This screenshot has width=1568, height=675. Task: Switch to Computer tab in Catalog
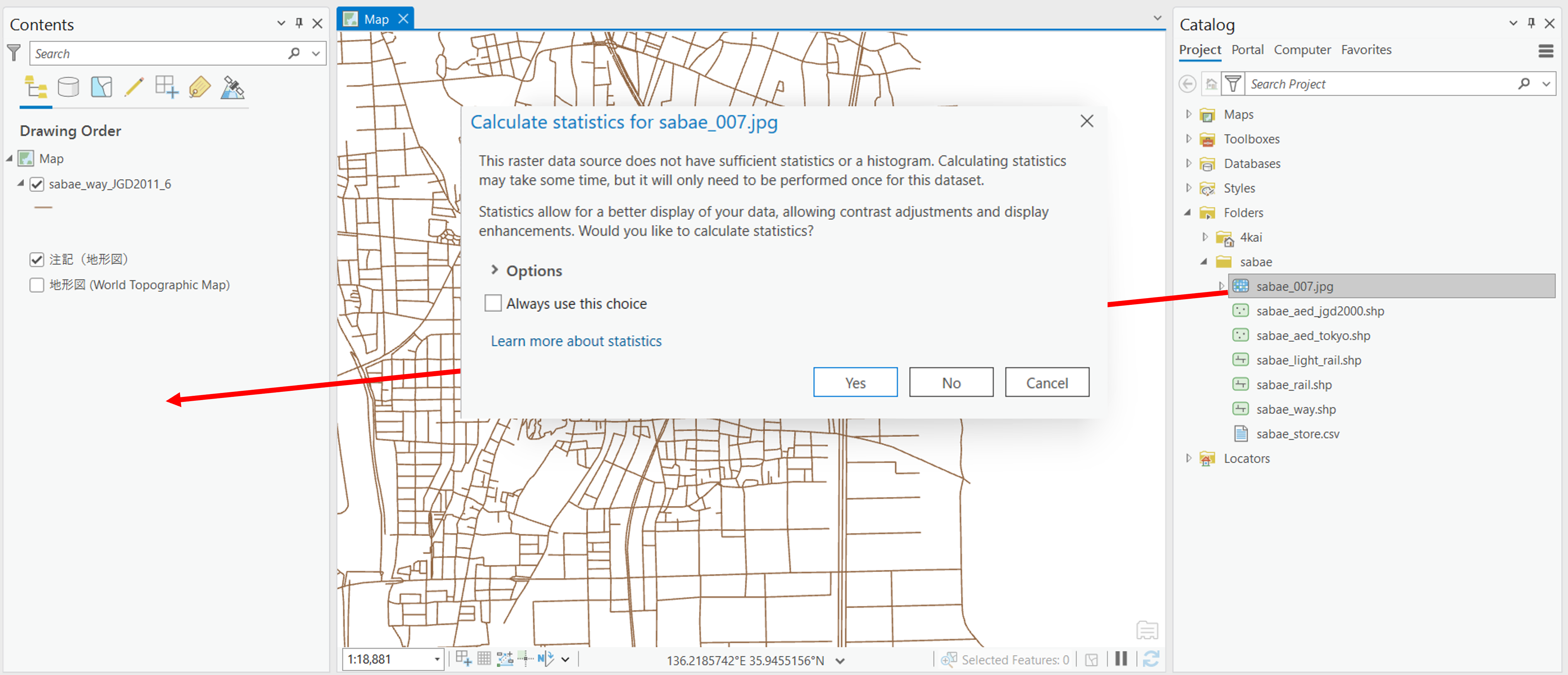pos(1302,50)
